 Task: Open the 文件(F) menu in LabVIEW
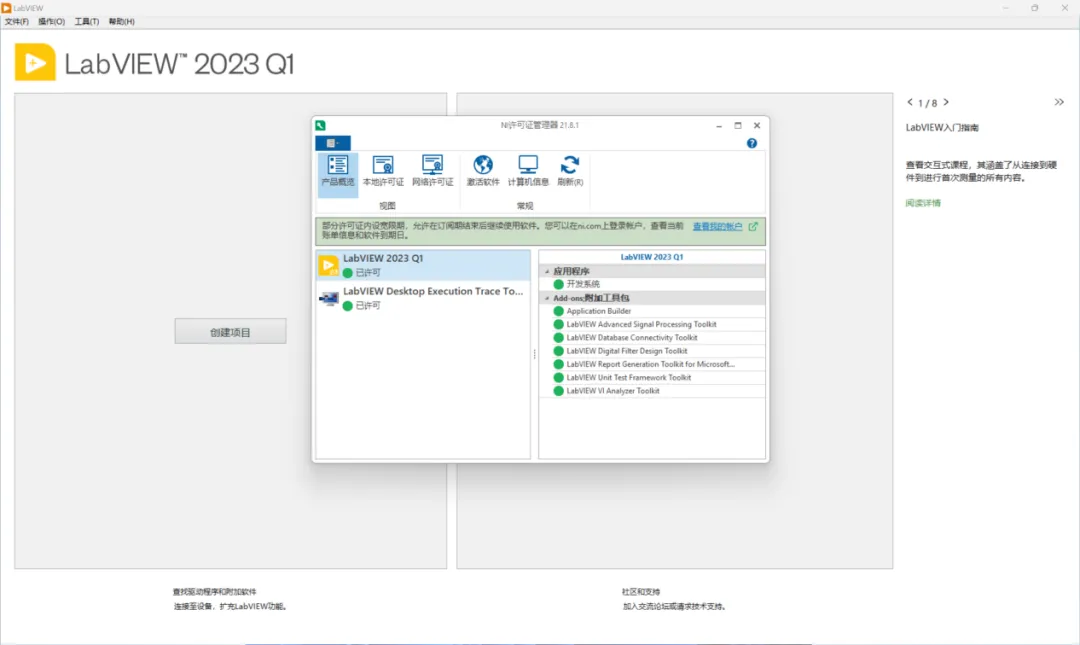[17, 21]
